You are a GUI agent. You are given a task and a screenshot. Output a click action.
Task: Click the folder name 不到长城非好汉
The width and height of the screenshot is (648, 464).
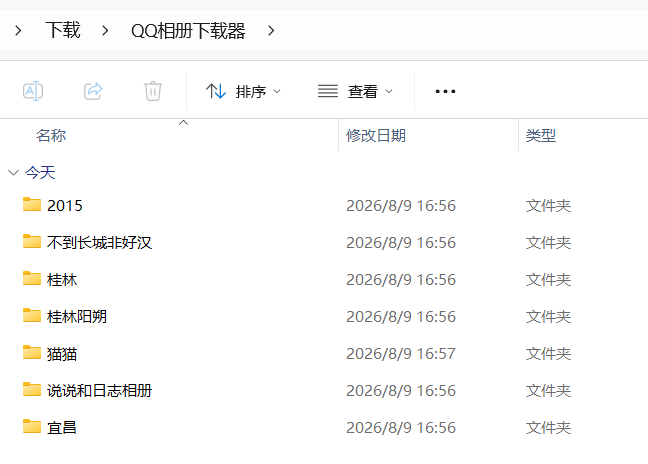[99, 243]
